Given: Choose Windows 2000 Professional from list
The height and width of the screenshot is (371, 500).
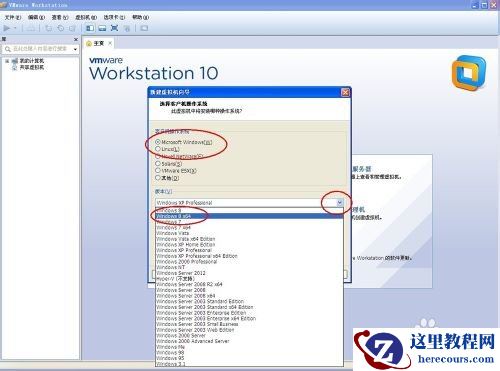Looking at the screenshot, I should tap(249, 262).
